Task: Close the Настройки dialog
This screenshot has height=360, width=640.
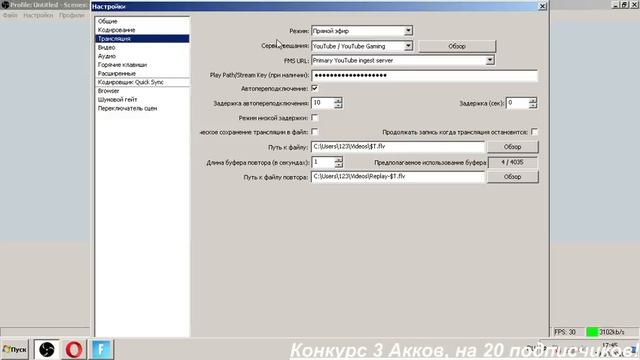Action: click(x=542, y=6)
